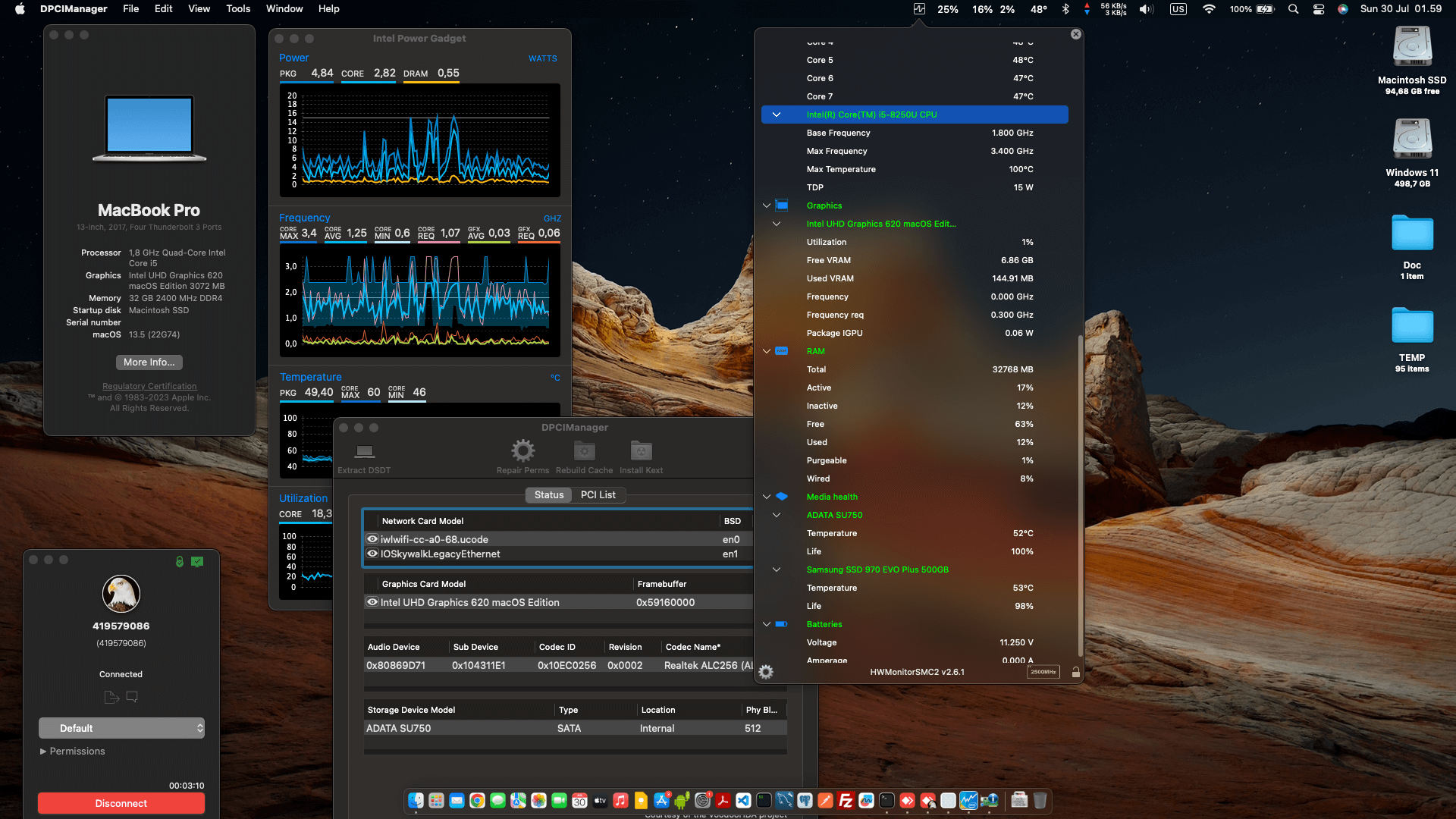The image size is (1456, 819).
Task: Open Edit menu
Action: 163,9
